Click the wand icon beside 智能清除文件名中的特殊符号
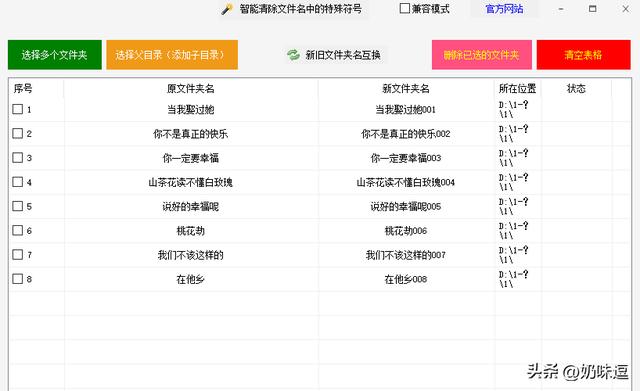640x391 pixels. [227, 9]
